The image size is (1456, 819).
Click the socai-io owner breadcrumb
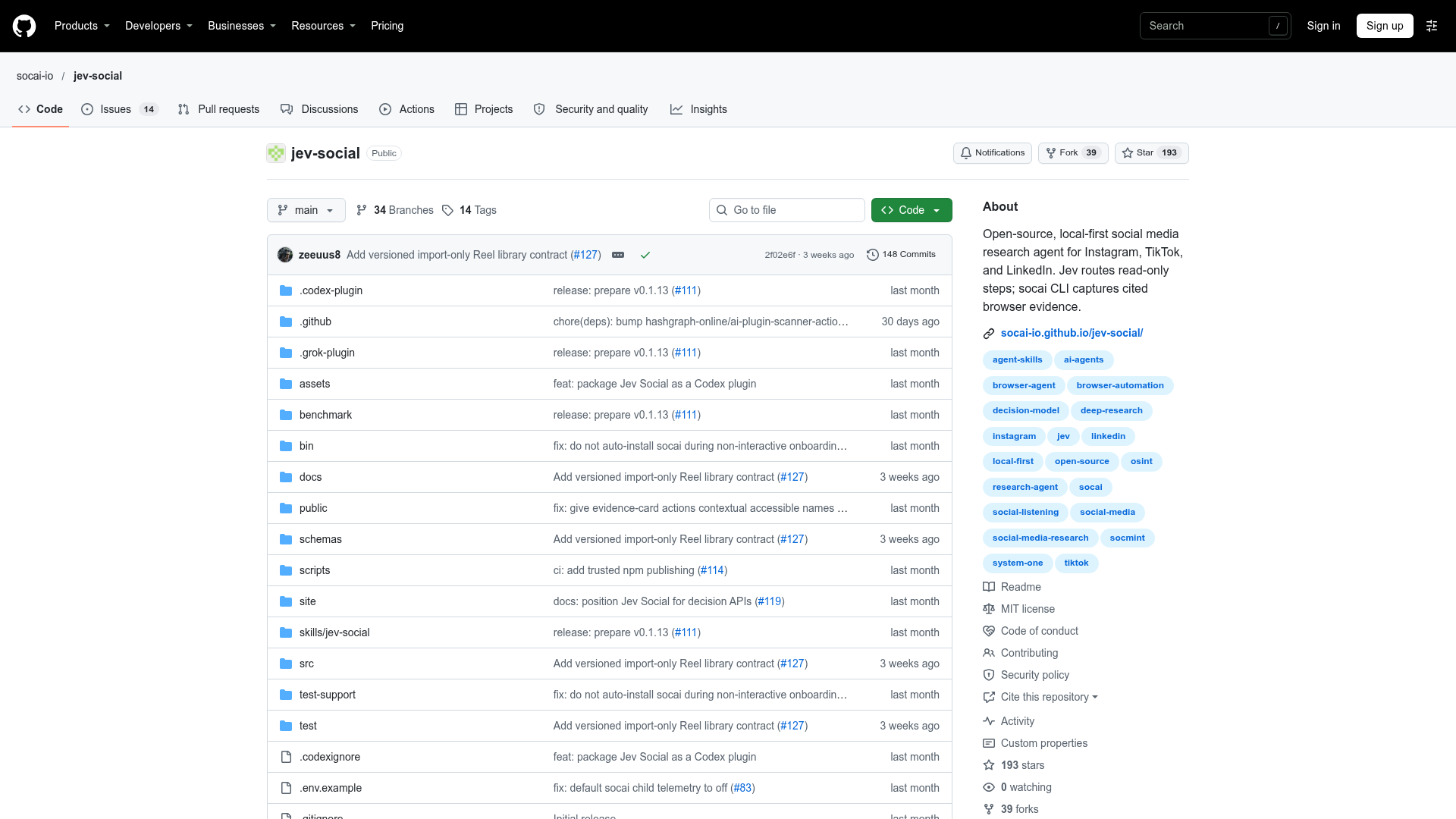tap(35, 76)
